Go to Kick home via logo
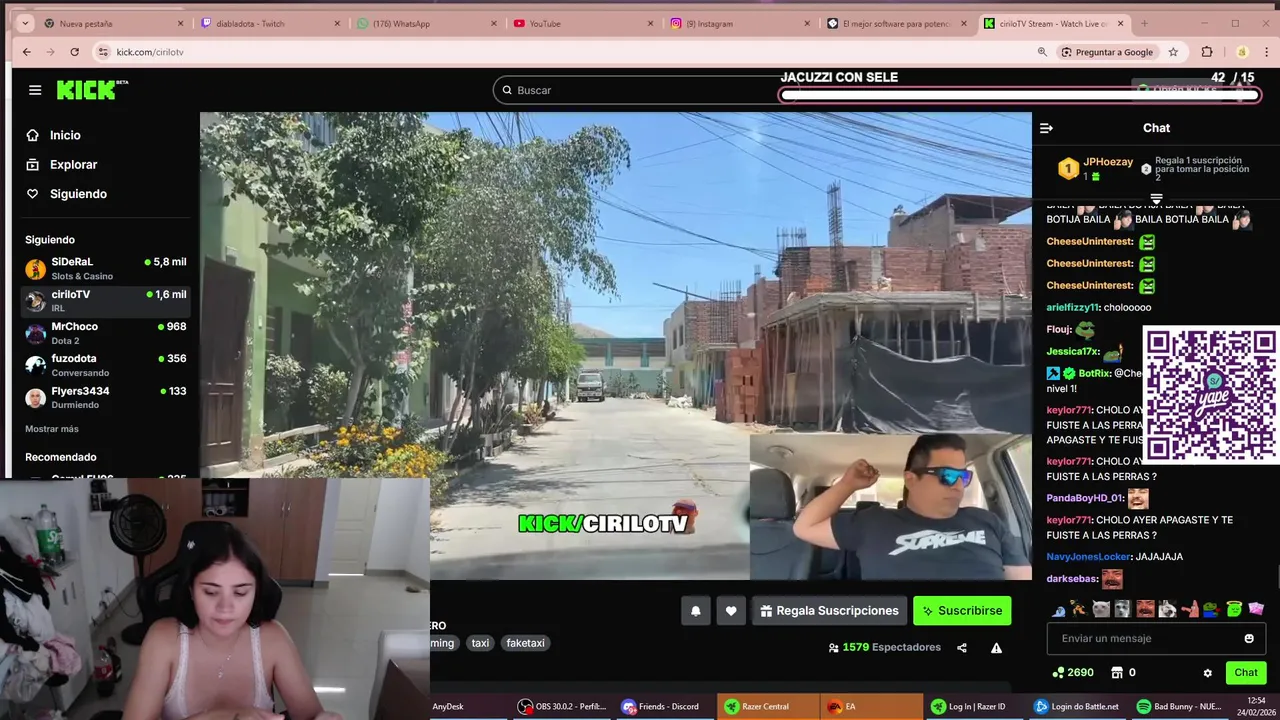 [92, 90]
